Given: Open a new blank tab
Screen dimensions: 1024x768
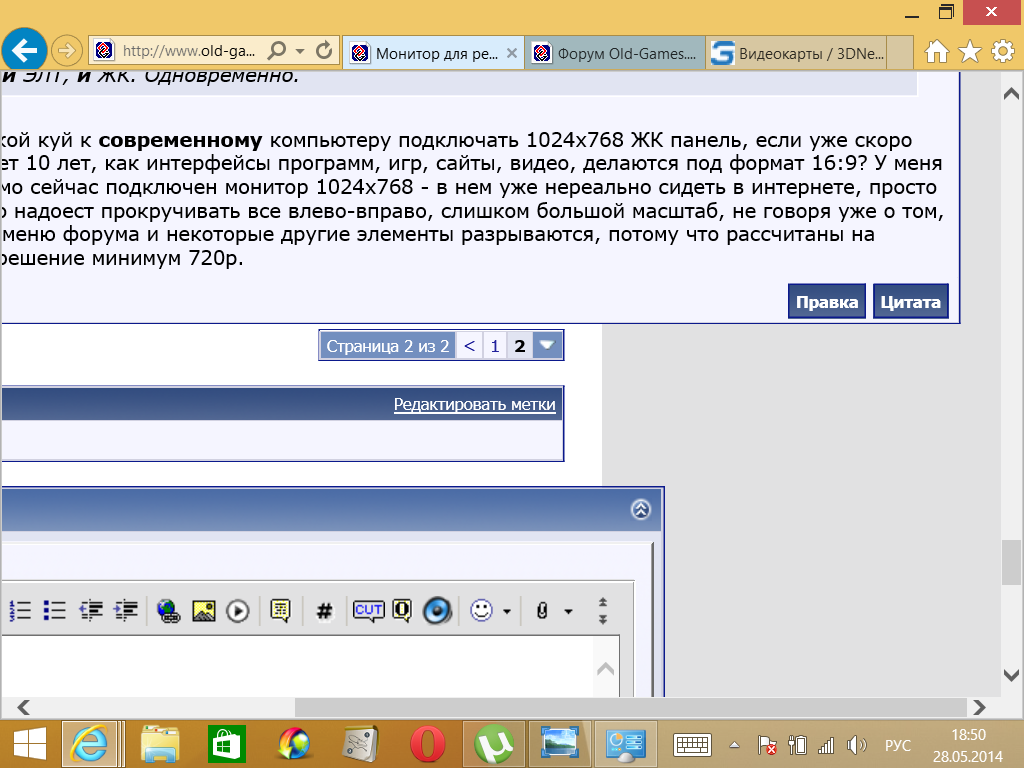Looking at the screenshot, I should pyautogui.click(x=901, y=53).
